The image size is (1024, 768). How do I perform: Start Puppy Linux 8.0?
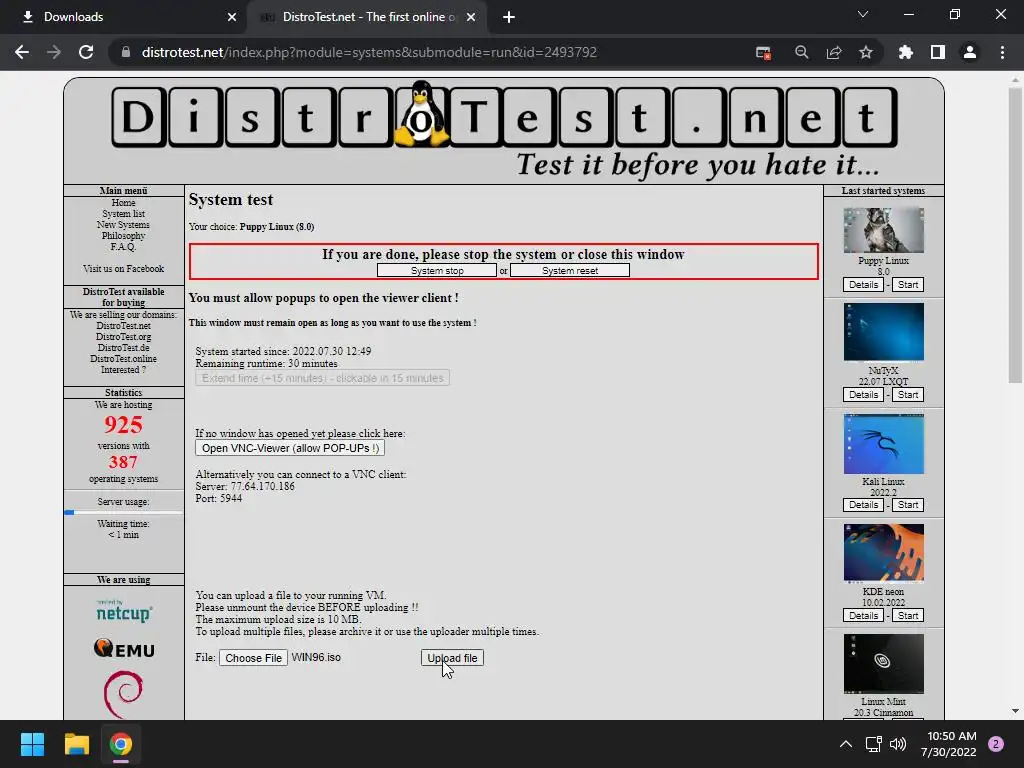point(907,285)
